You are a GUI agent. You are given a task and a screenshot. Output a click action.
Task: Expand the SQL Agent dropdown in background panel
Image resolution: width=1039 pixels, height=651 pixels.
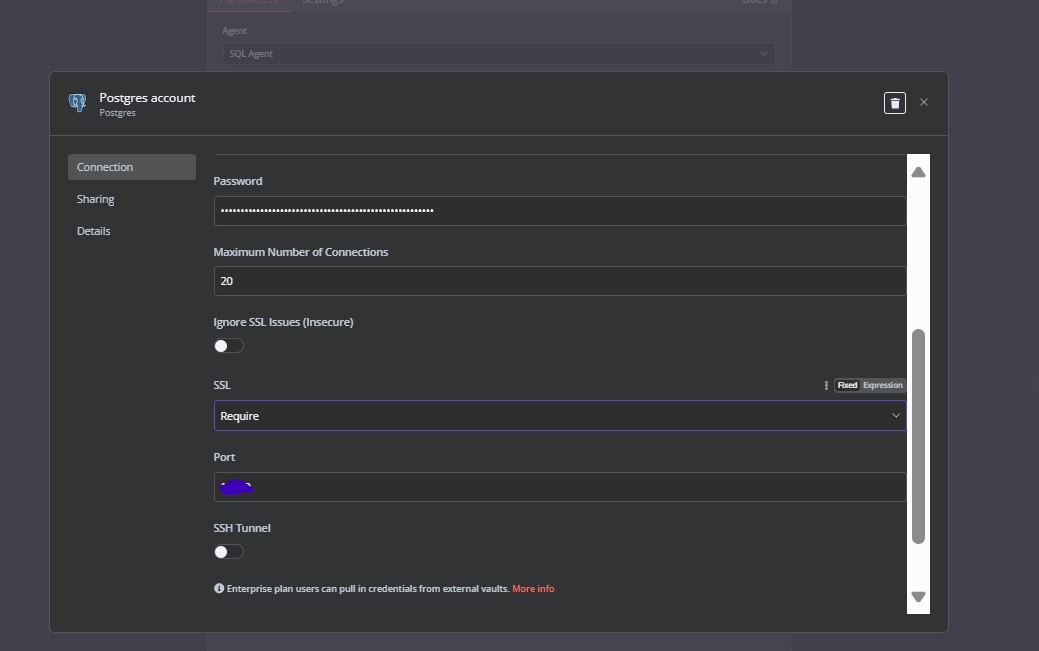tap(499, 54)
